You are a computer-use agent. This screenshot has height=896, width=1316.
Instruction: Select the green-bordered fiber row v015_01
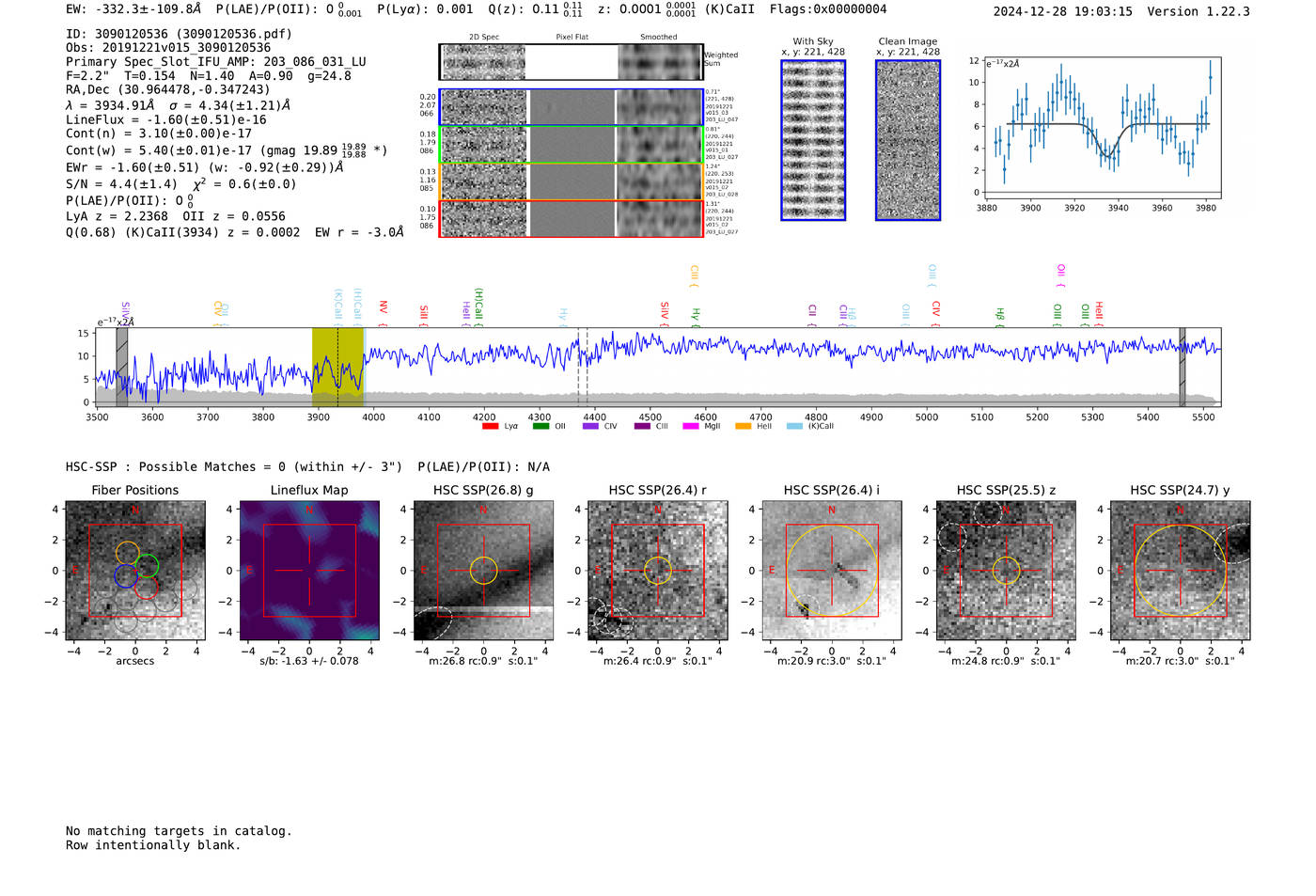click(571, 145)
